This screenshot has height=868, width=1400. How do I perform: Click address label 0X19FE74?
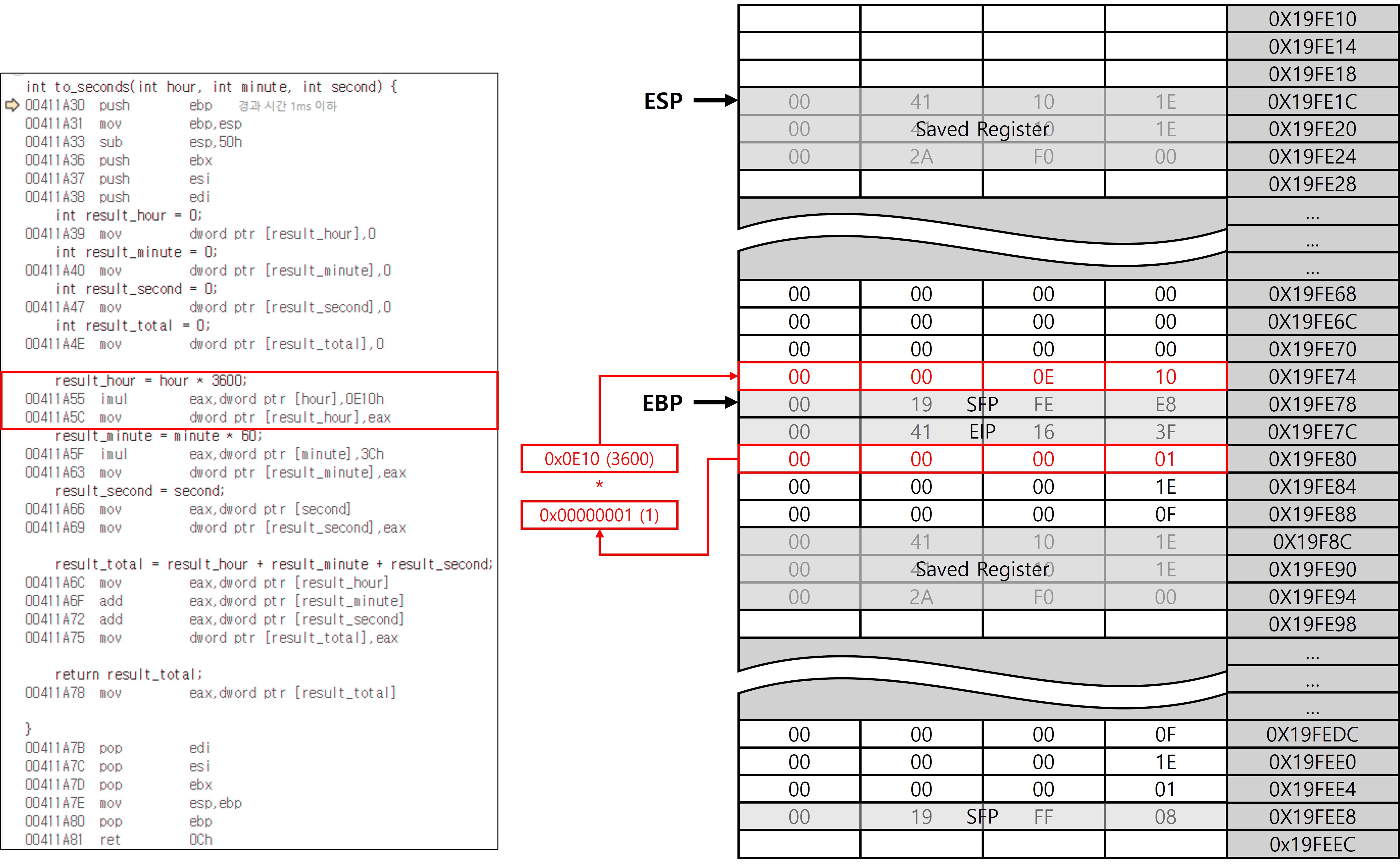click(x=1312, y=377)
